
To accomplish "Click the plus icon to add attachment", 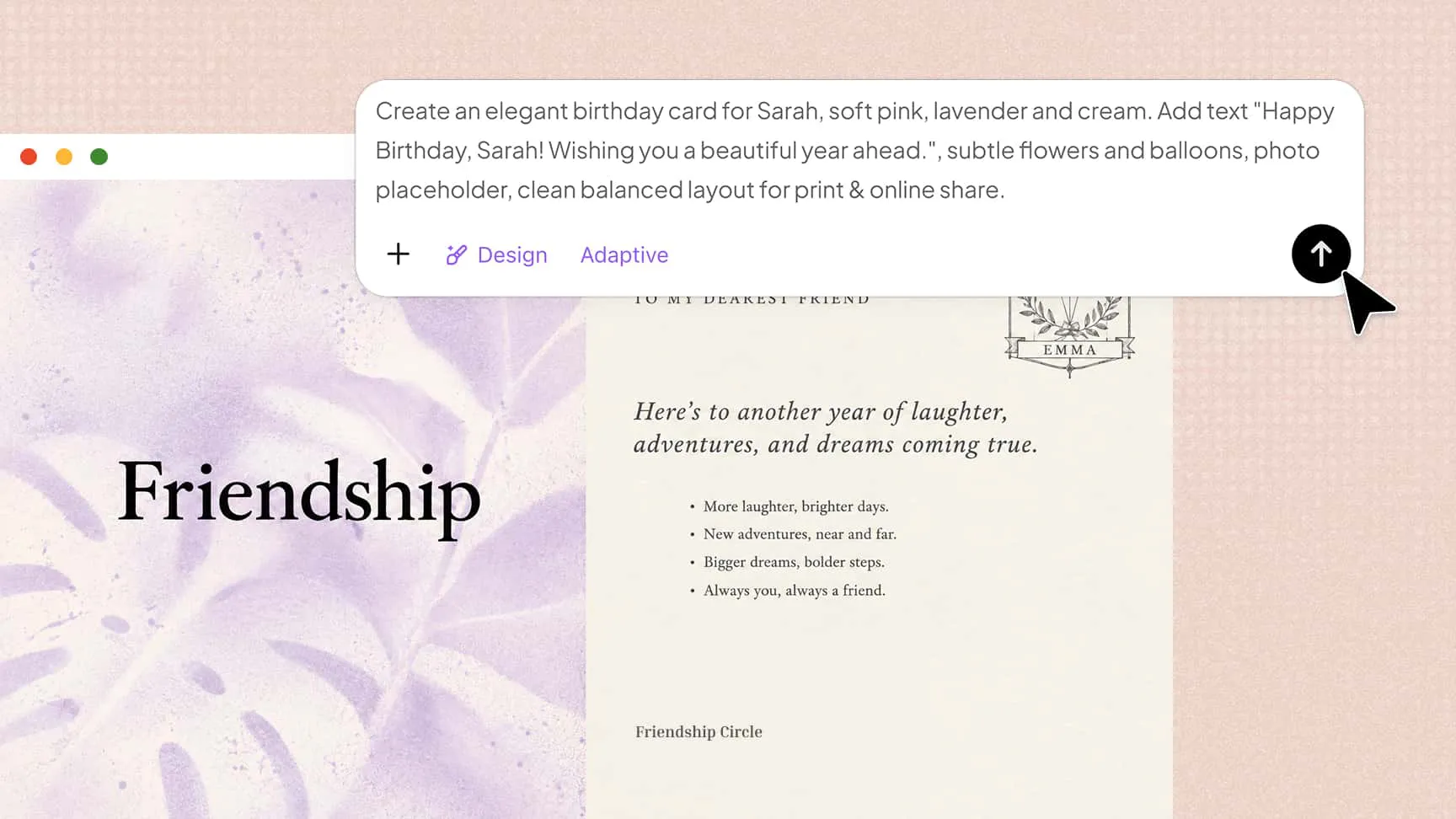I will (x=398, y=254).
